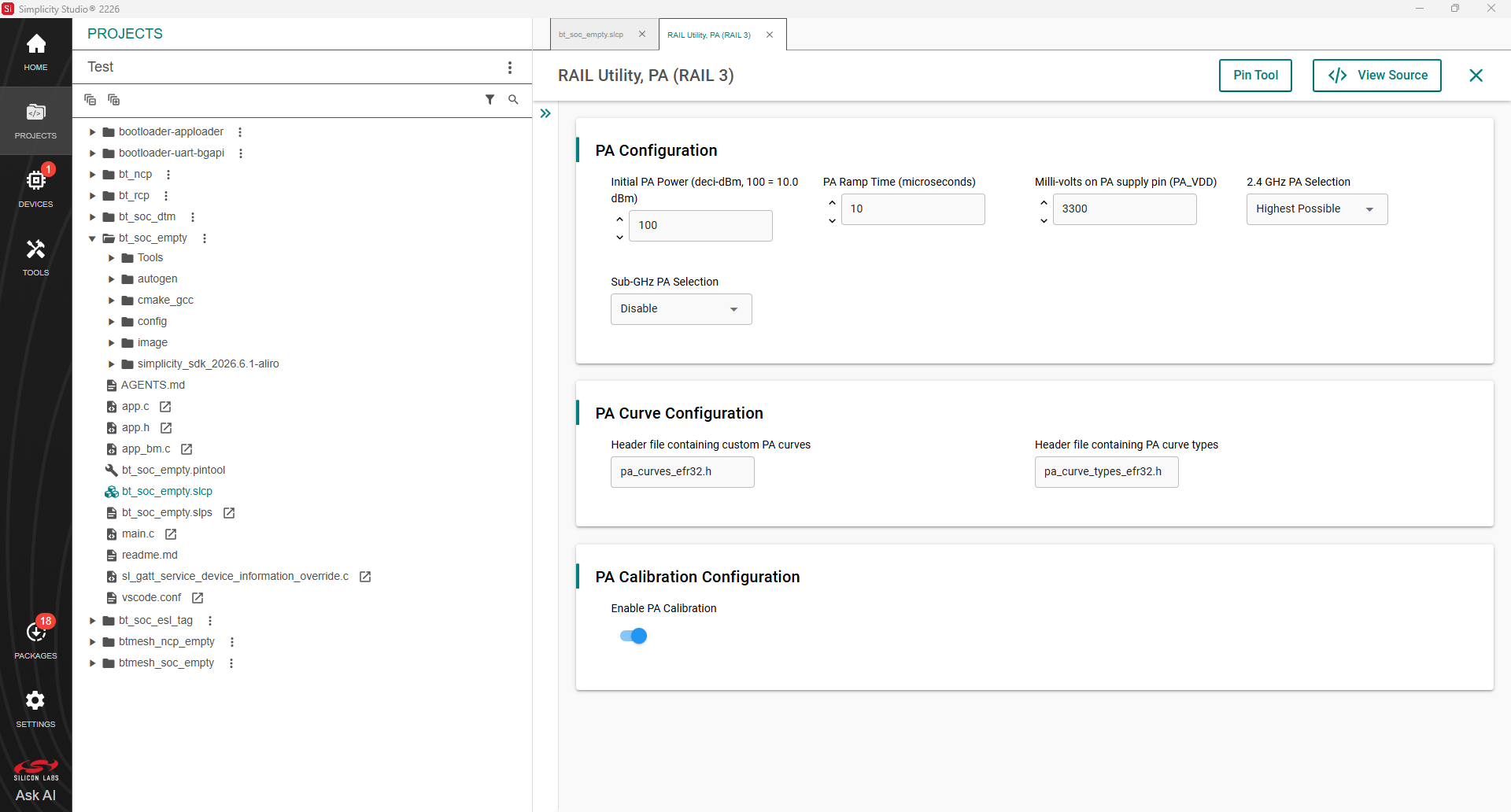The width and height of the screenshot is (1511, 812).
Task: Expand the autogen folder
Action: (112, 279)
